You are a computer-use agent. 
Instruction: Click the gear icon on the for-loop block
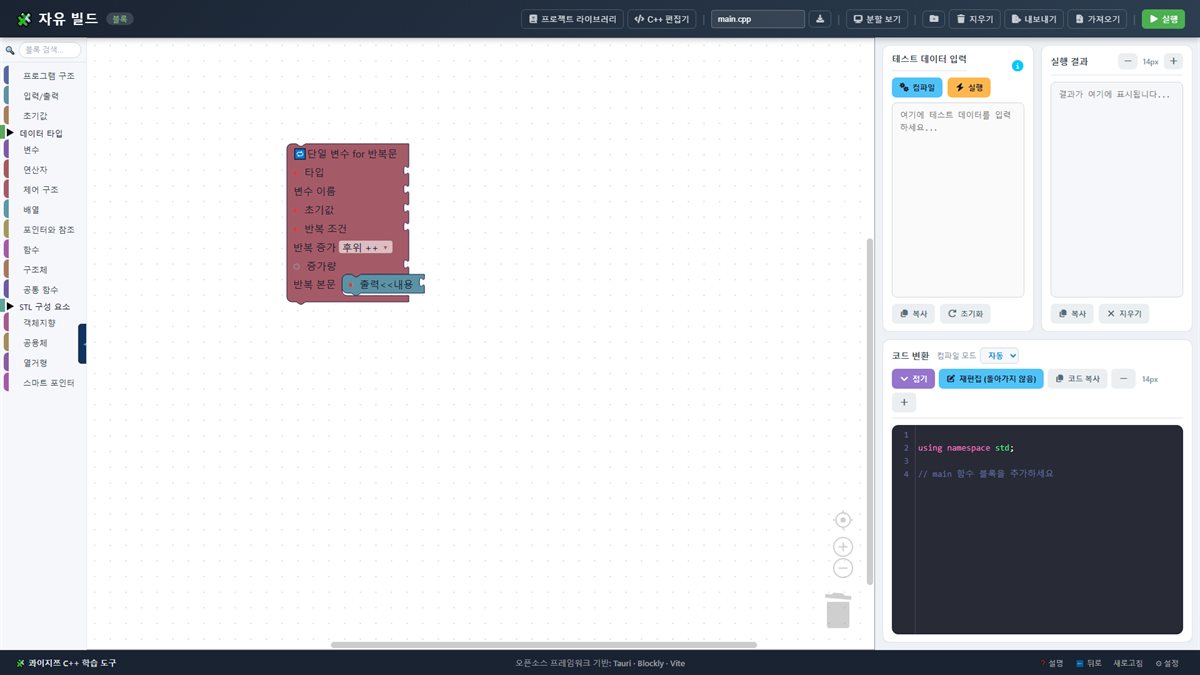[x=299, y=154]
